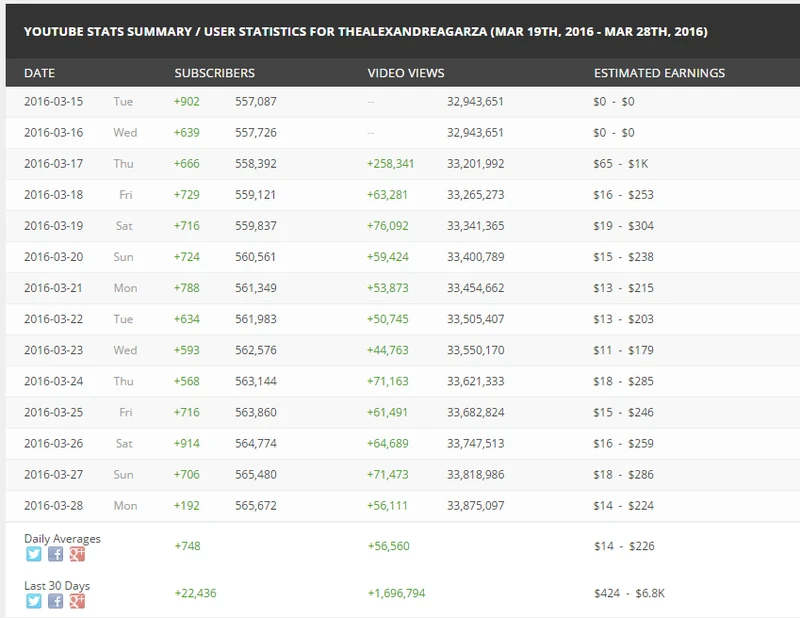Viewport: 800px width, 618px height.
Task: Click daily average subscribers +748
Action: pyautogui.click(x=188, y=546)
